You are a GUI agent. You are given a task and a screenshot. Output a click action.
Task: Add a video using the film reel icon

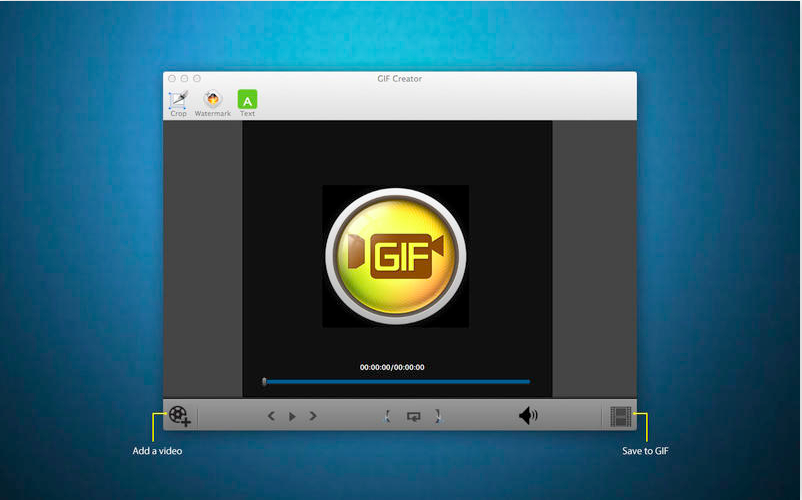click(180, 415)
